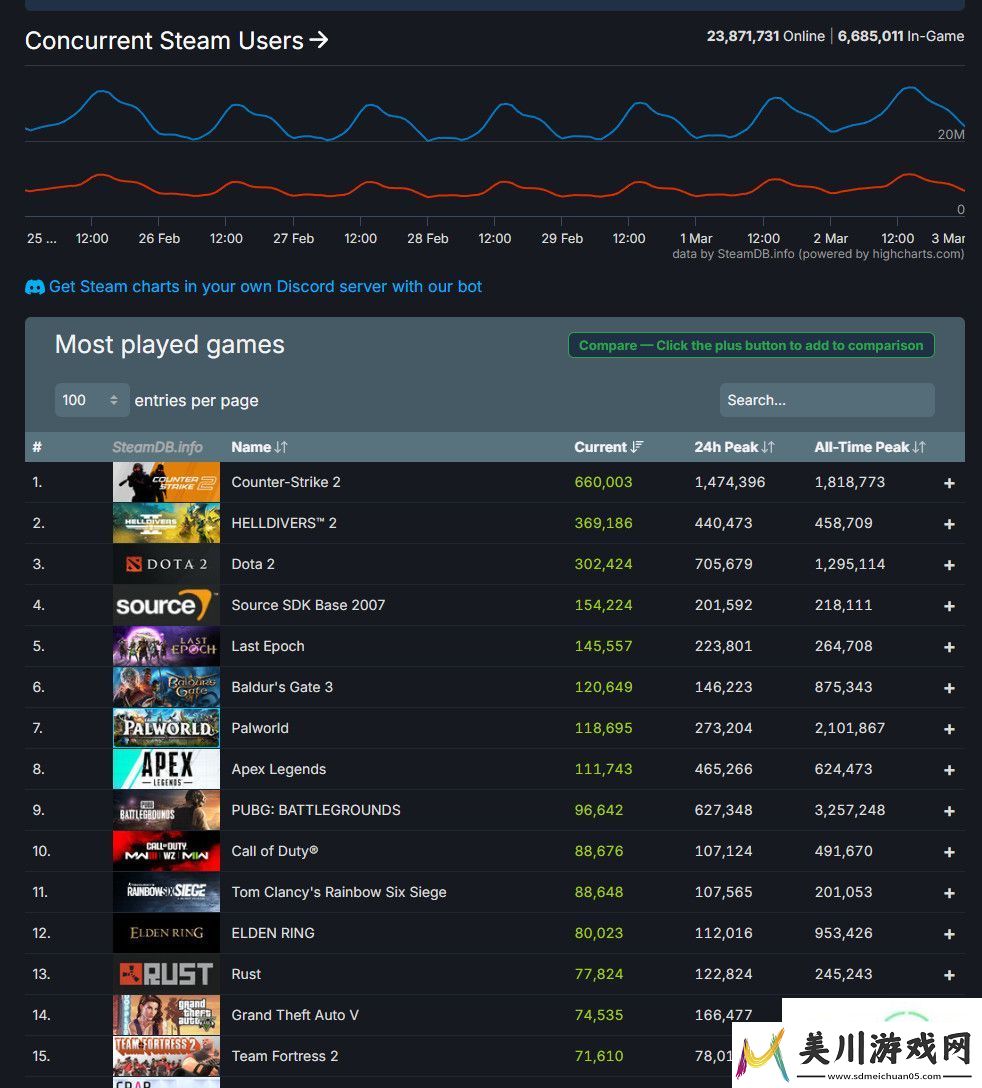Open Palworld game name link
Viewport: 982px width, 1088px height.
click(x=260, y=728)
